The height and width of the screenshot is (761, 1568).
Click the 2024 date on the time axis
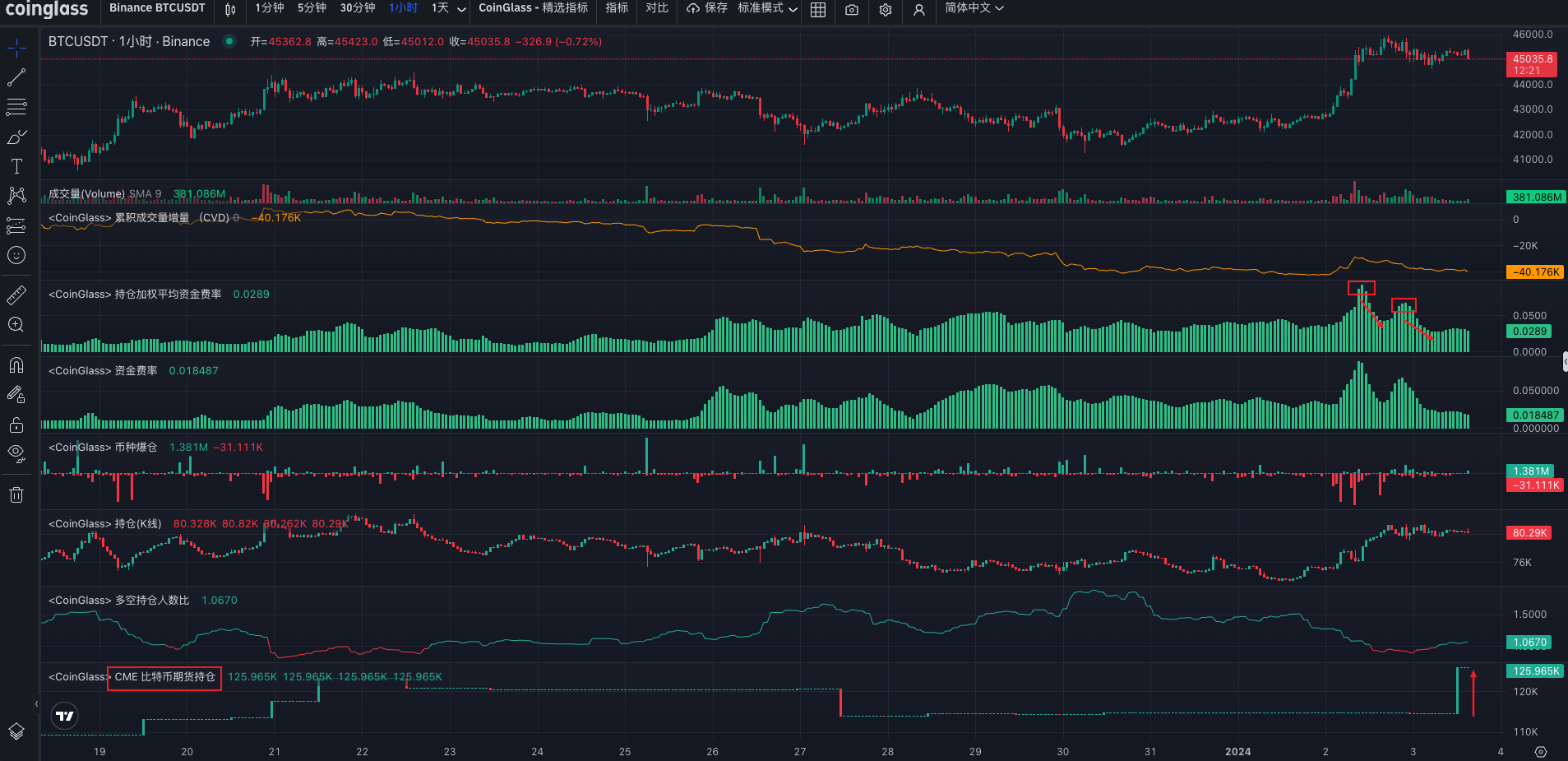(x=1237, y=752)
